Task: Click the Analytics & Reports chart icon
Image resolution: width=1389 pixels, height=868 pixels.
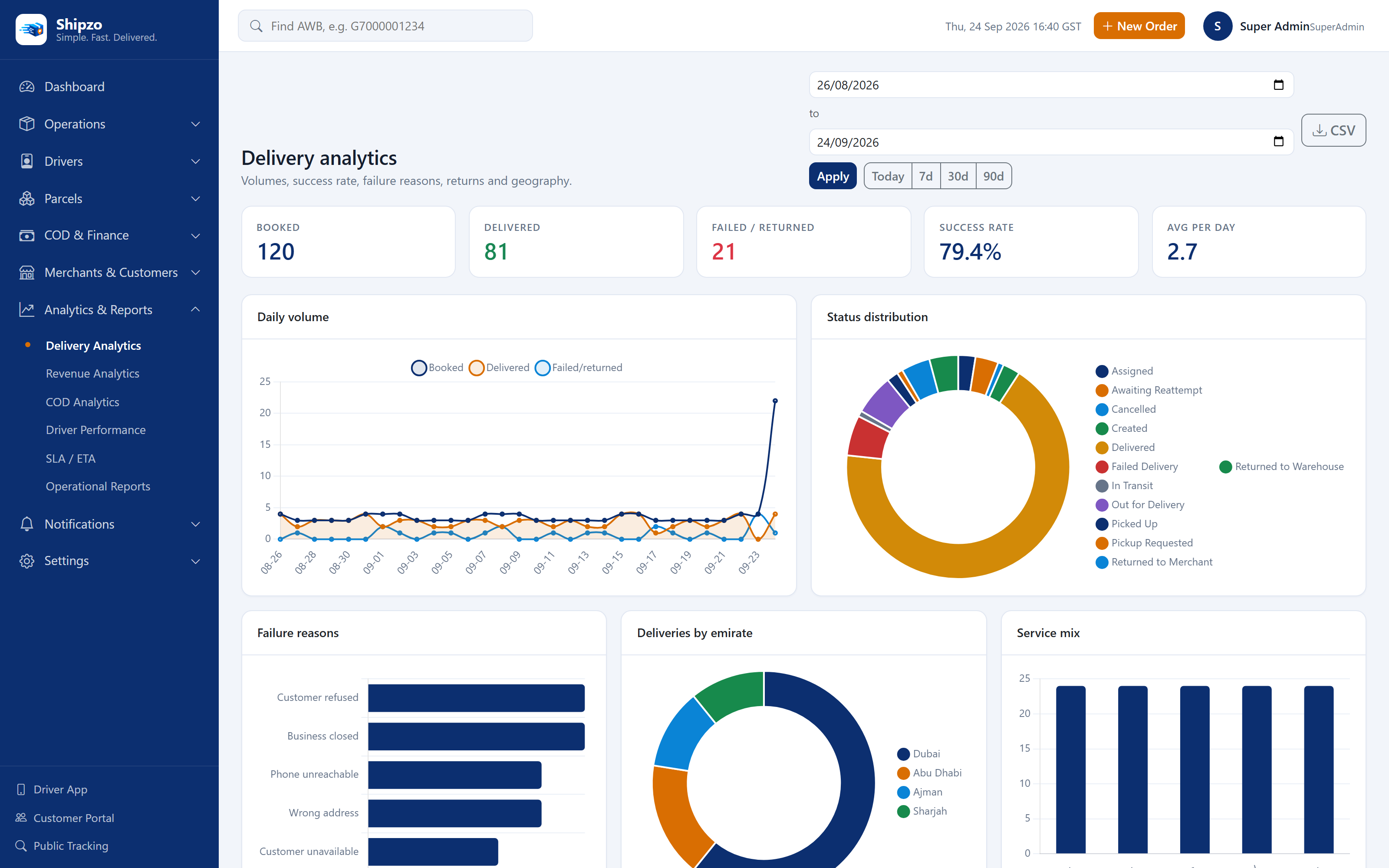Action: 27,310
